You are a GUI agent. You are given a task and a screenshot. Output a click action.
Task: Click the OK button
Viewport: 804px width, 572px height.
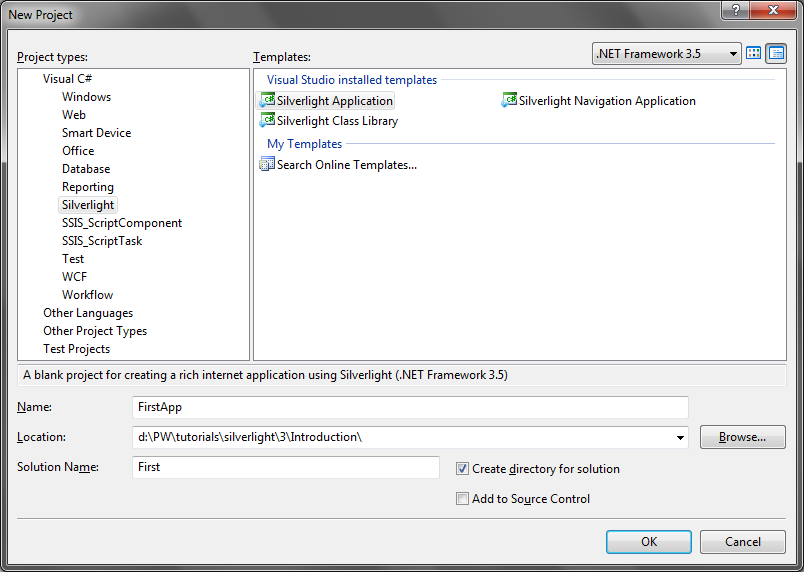(649, 542)
